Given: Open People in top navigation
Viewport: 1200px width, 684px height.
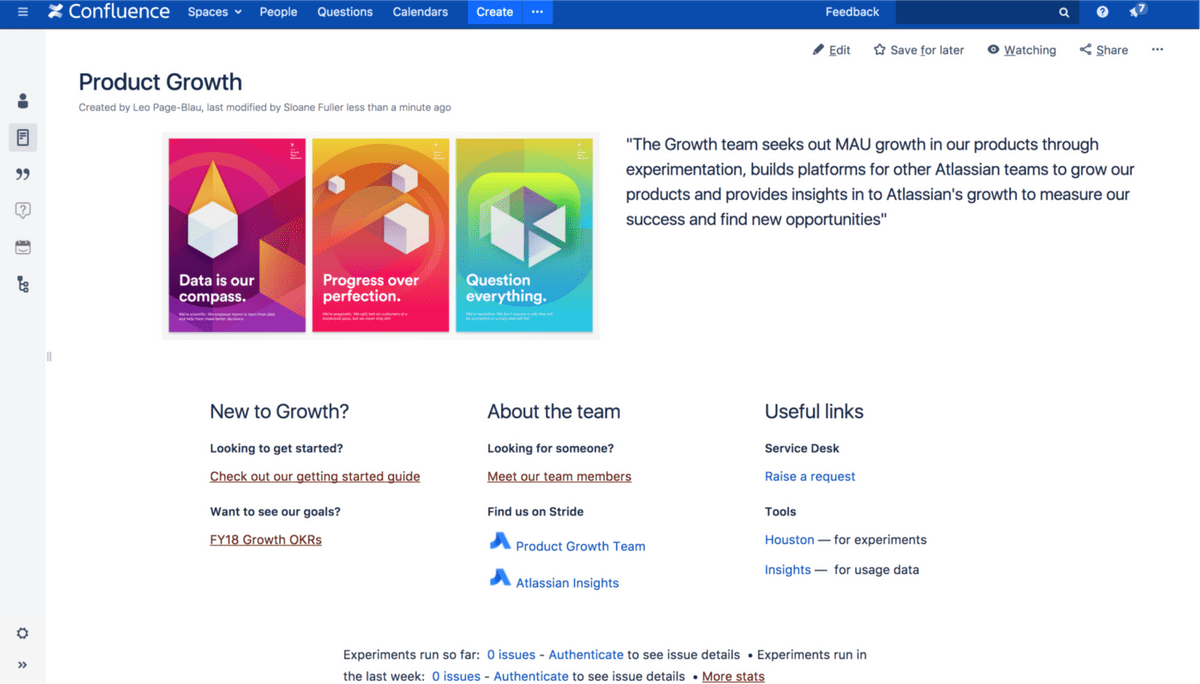Looking at the screenshot, I should click(x=278, y=12).
